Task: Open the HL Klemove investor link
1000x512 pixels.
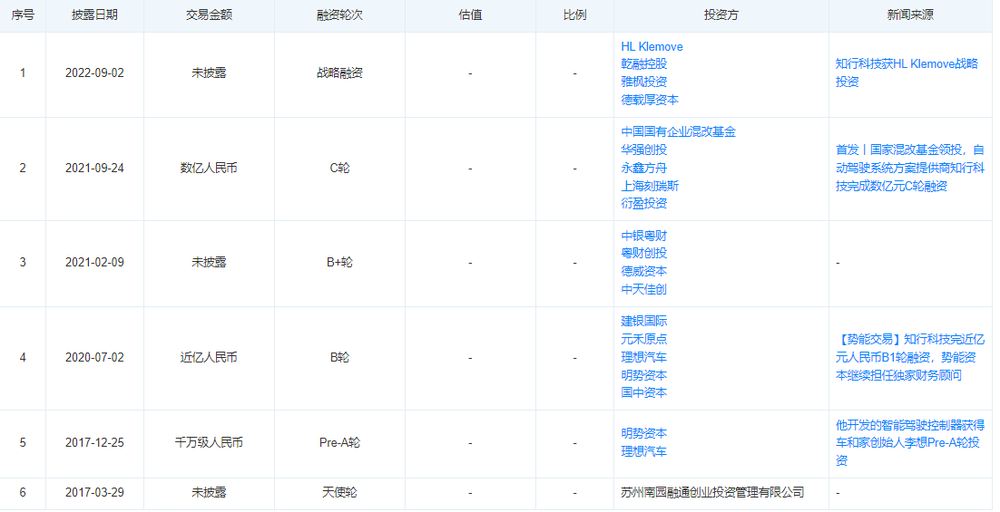Action: (x=652, y=47)
